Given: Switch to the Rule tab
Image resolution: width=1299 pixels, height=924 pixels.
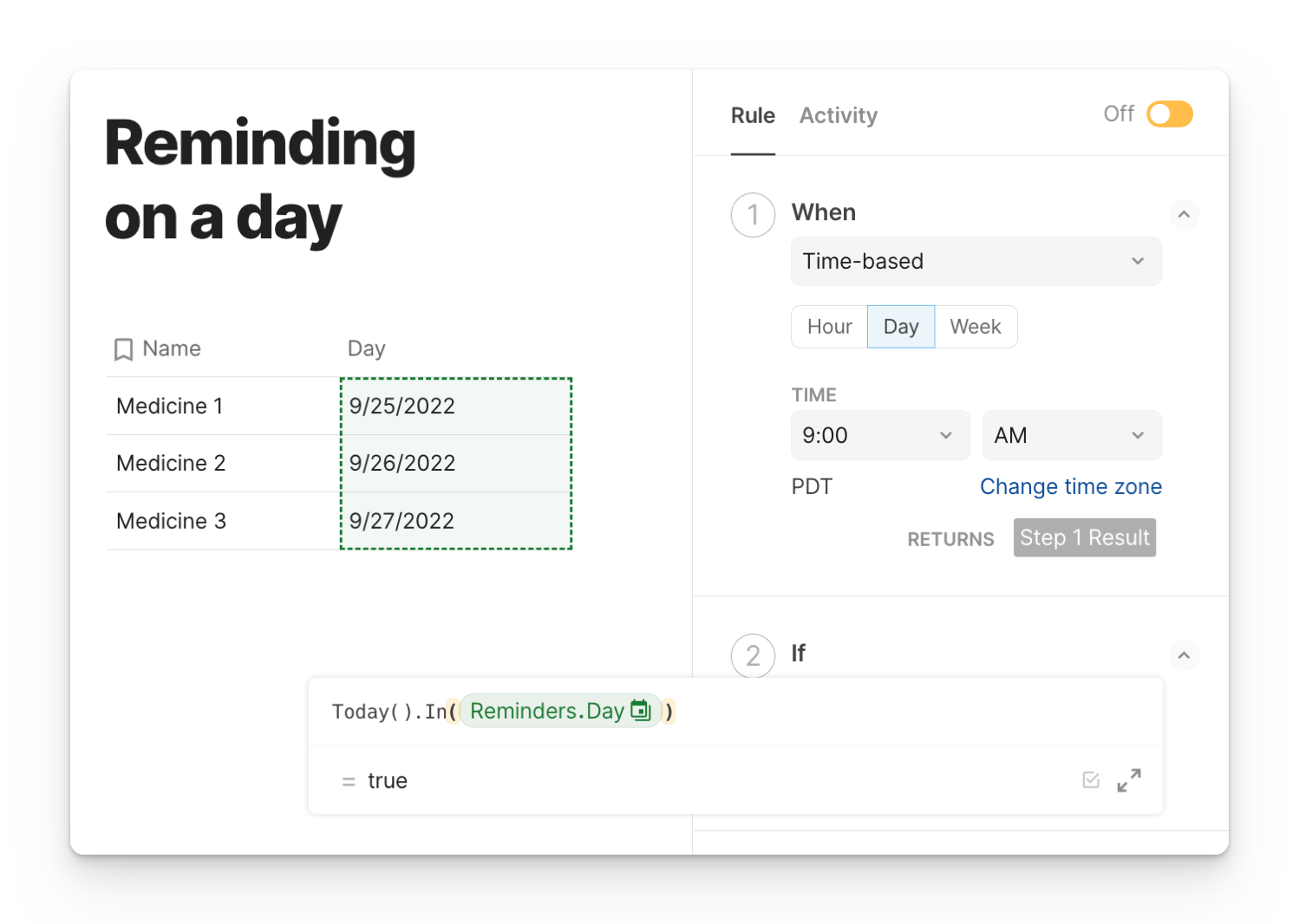Looking at the screenshot, I should tap(753, 115).
